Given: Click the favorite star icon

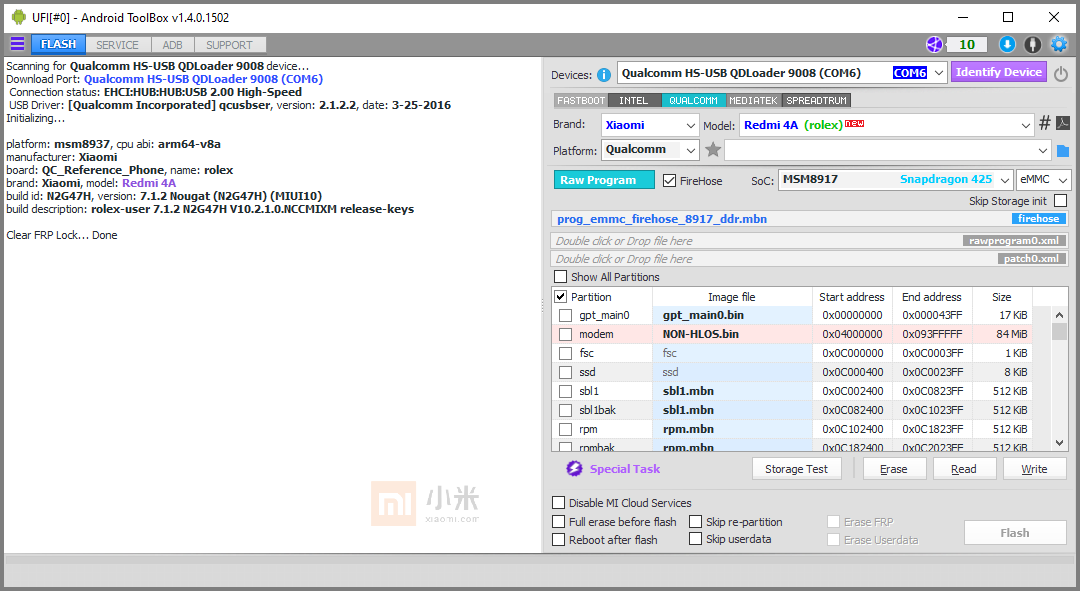Looking at the screenshot, I should (x=713, y=149).
